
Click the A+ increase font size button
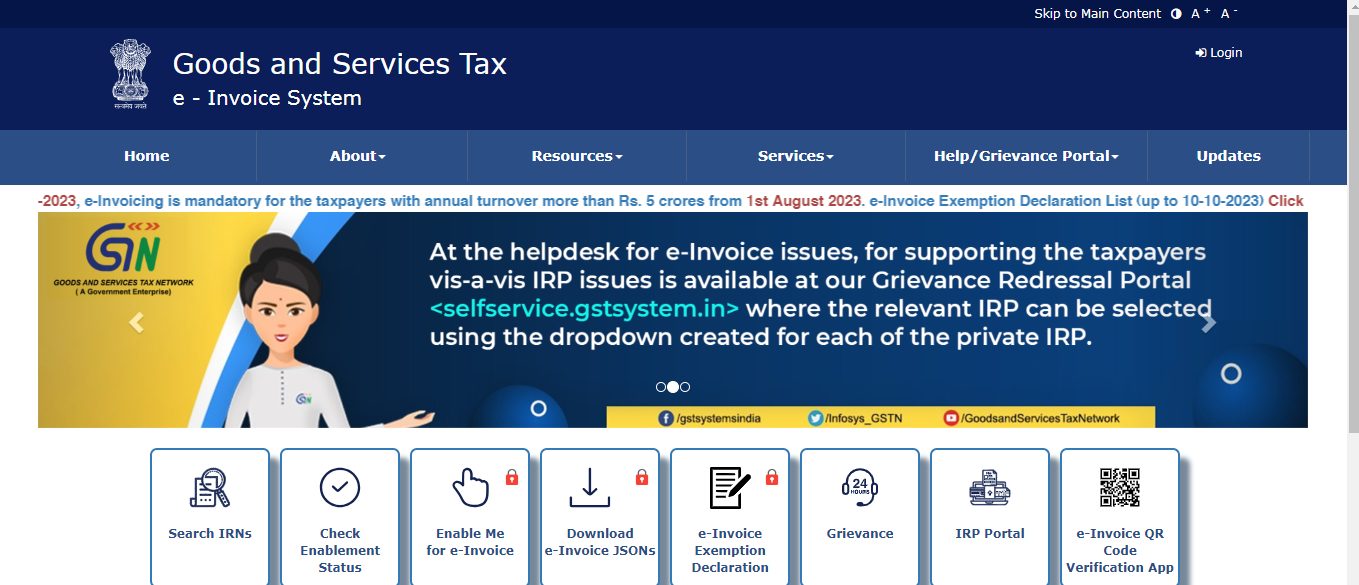pyautogui.click(x=1201, y=14)
